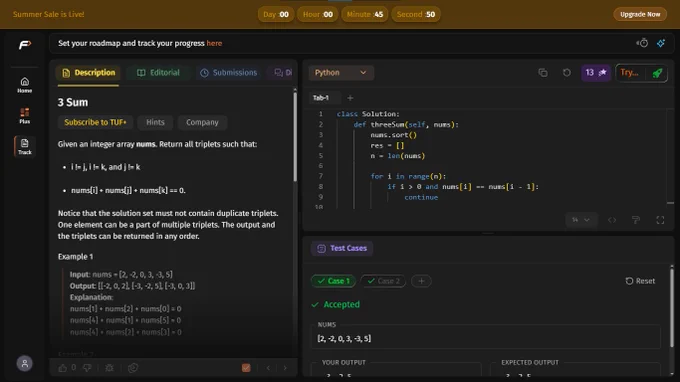680x382 pixels.
Task: Click the Accepted status text
Action: tap(341, 304)
